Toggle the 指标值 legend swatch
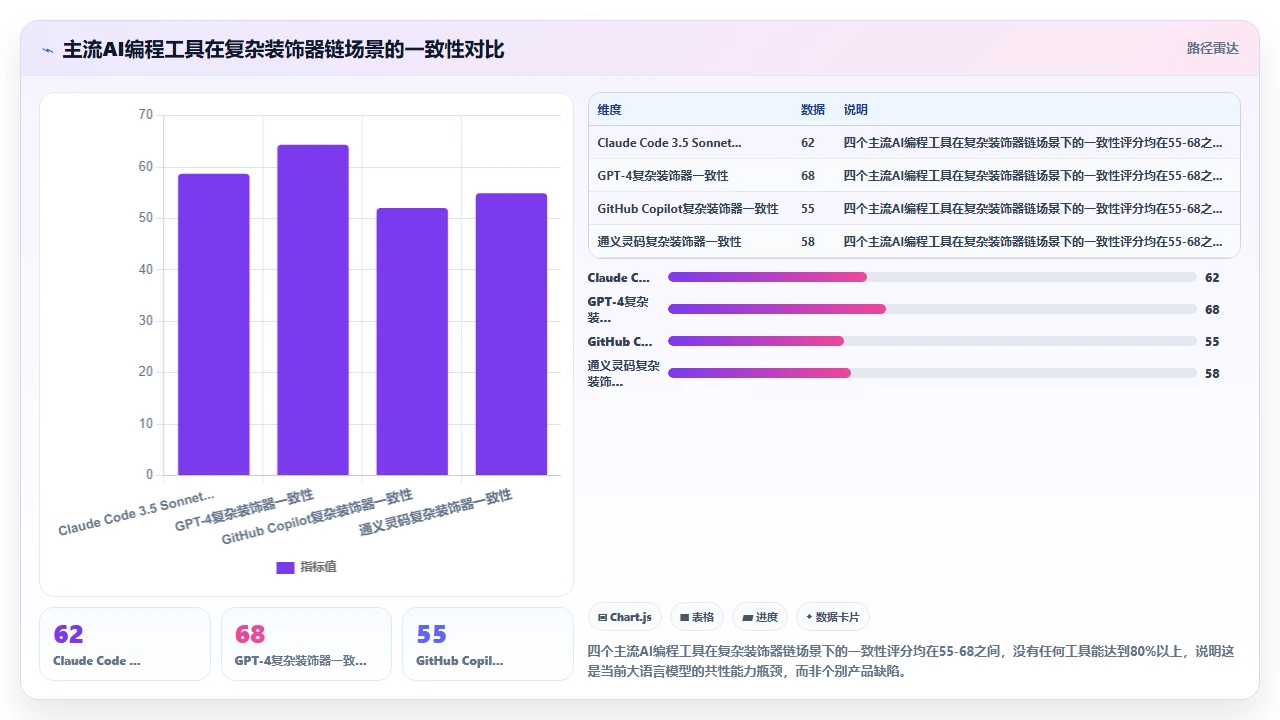 click(285, 567)
